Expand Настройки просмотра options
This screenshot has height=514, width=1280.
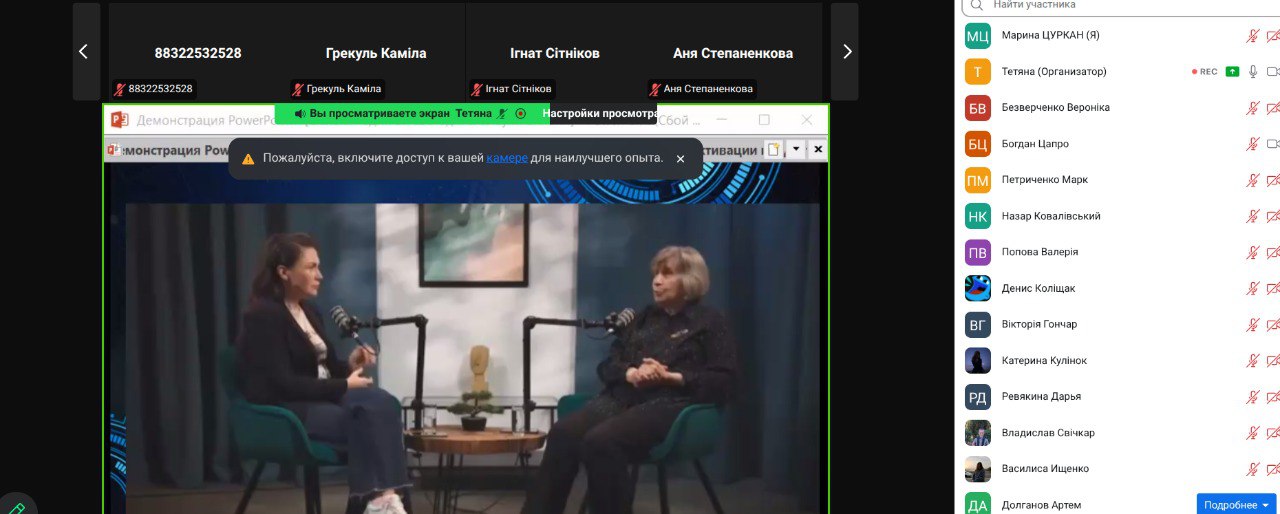pos(598,114)
